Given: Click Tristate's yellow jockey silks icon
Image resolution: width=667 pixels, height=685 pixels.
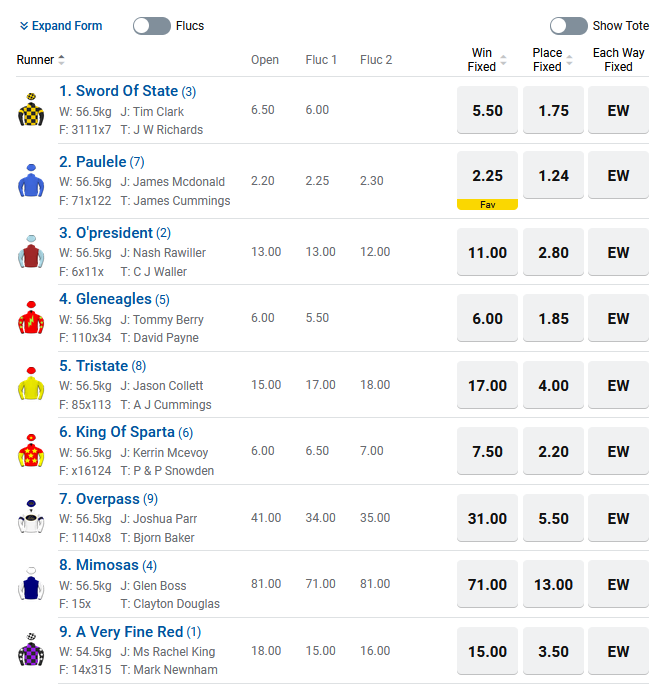Looking at the screenshot, I should (x=31, y=385).
